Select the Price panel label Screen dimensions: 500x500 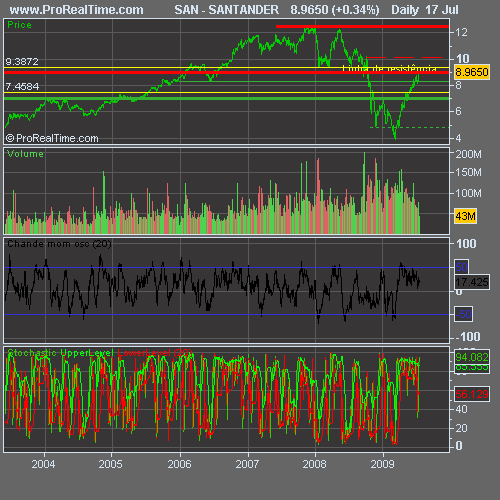pos(19,25)
